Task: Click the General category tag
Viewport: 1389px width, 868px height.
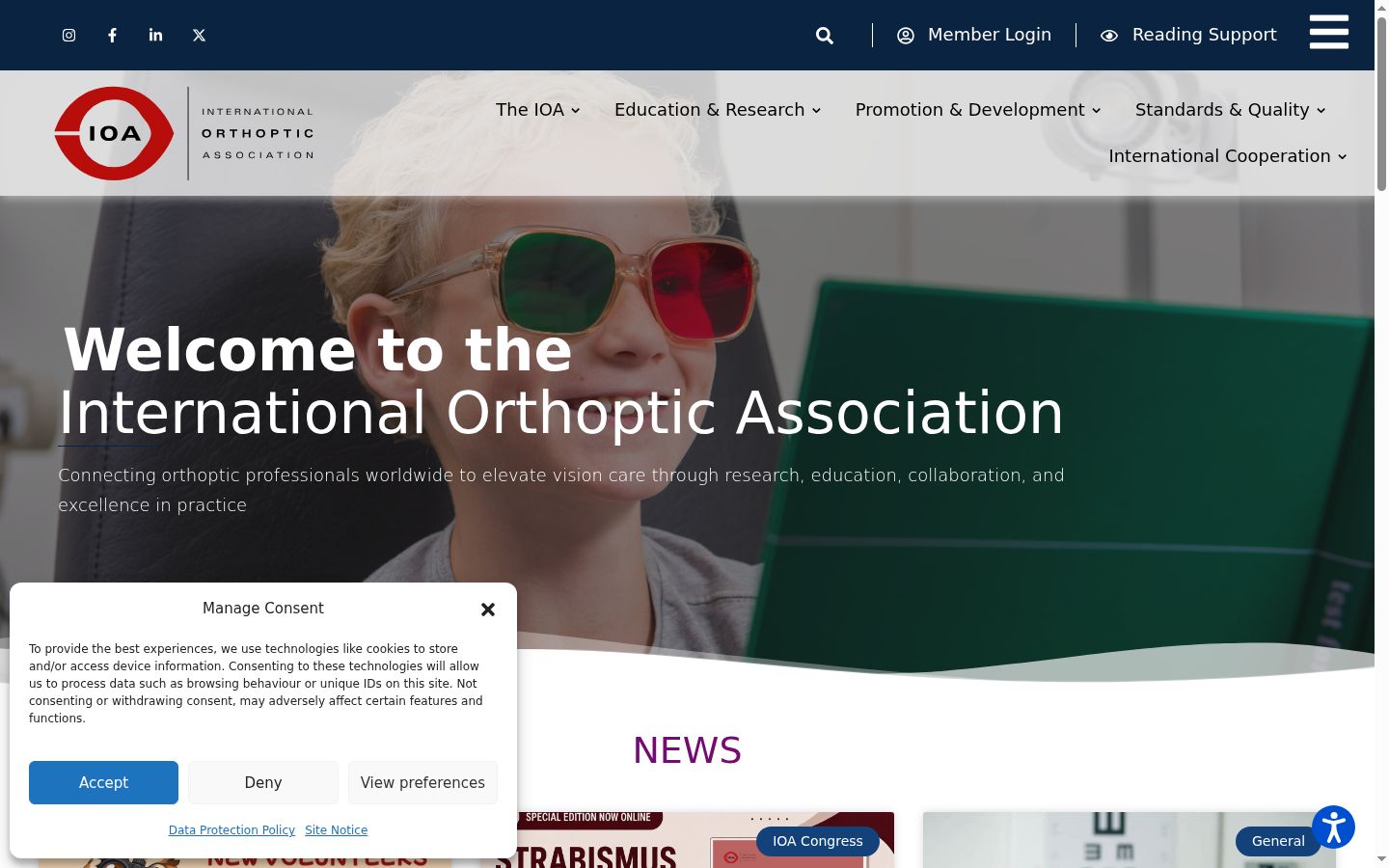Action: pos(1278,841)
